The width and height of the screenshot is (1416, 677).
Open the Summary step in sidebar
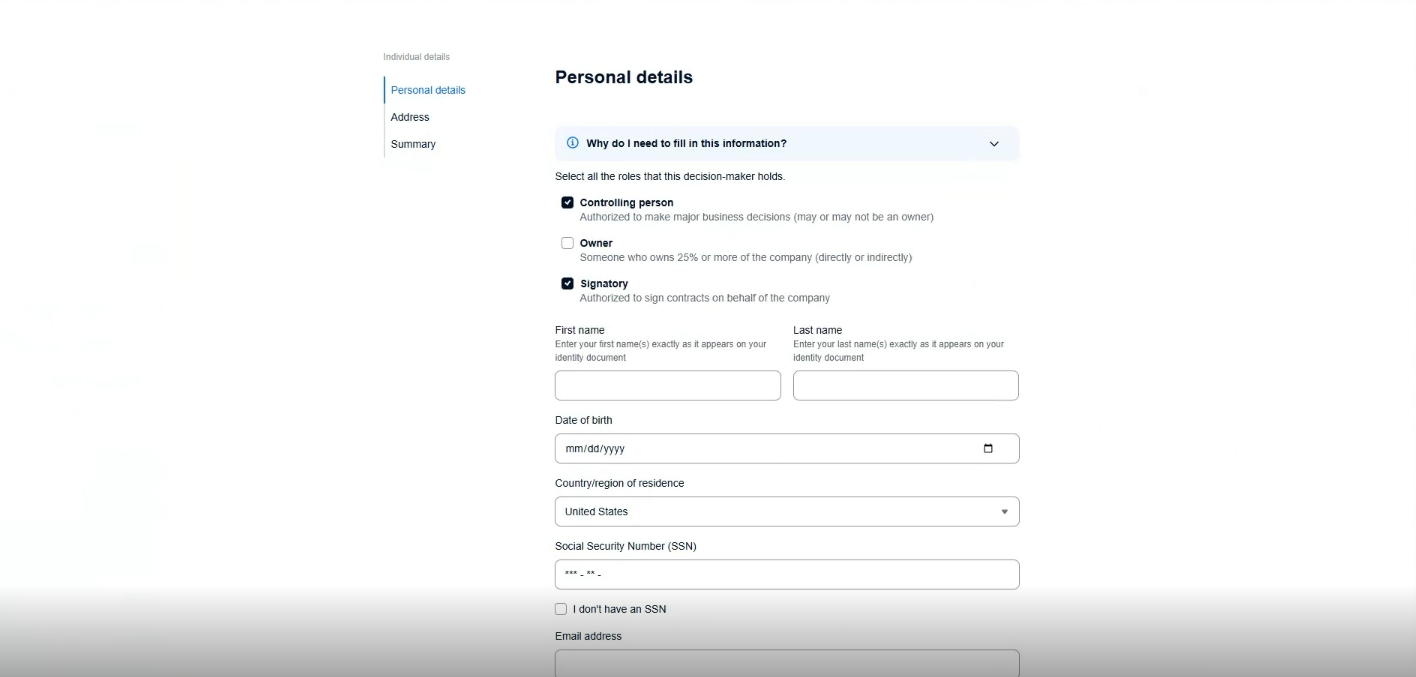click(x=413, y=144)
